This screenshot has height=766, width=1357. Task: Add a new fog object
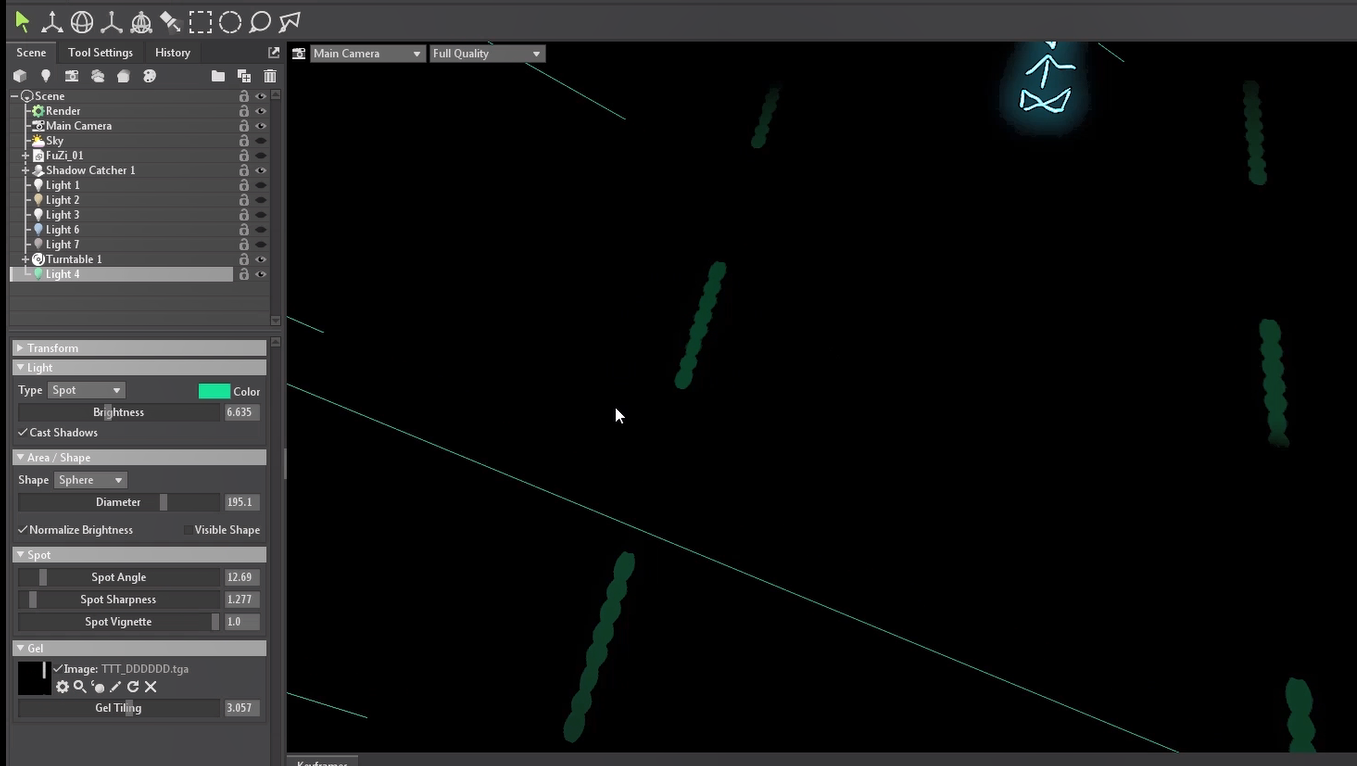point(97,76)
